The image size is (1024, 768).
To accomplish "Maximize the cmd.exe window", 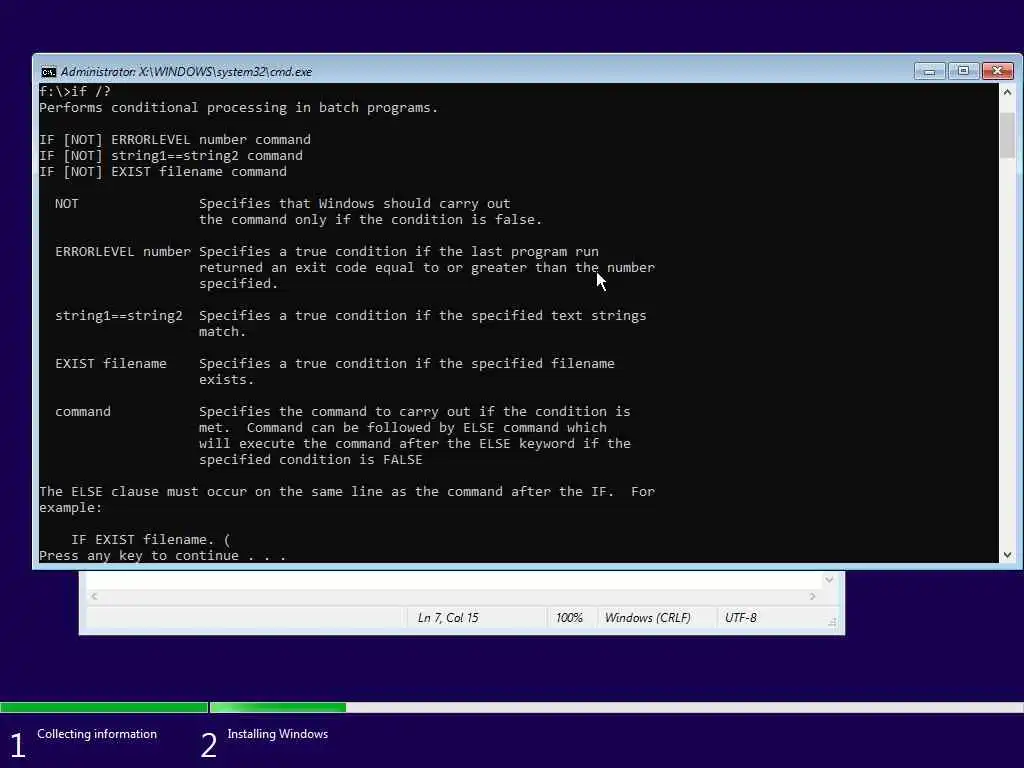I will pos(963,71).
